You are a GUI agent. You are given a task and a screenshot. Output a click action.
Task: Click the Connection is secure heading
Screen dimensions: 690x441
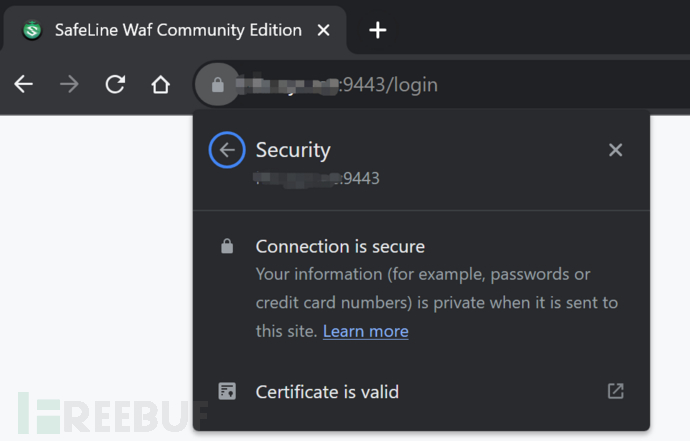pos(340,246)
